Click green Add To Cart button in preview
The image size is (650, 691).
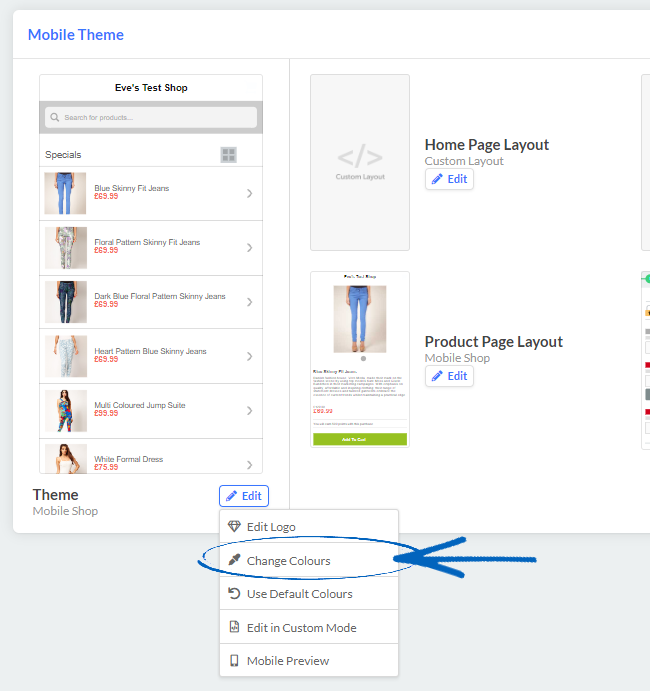360,439
